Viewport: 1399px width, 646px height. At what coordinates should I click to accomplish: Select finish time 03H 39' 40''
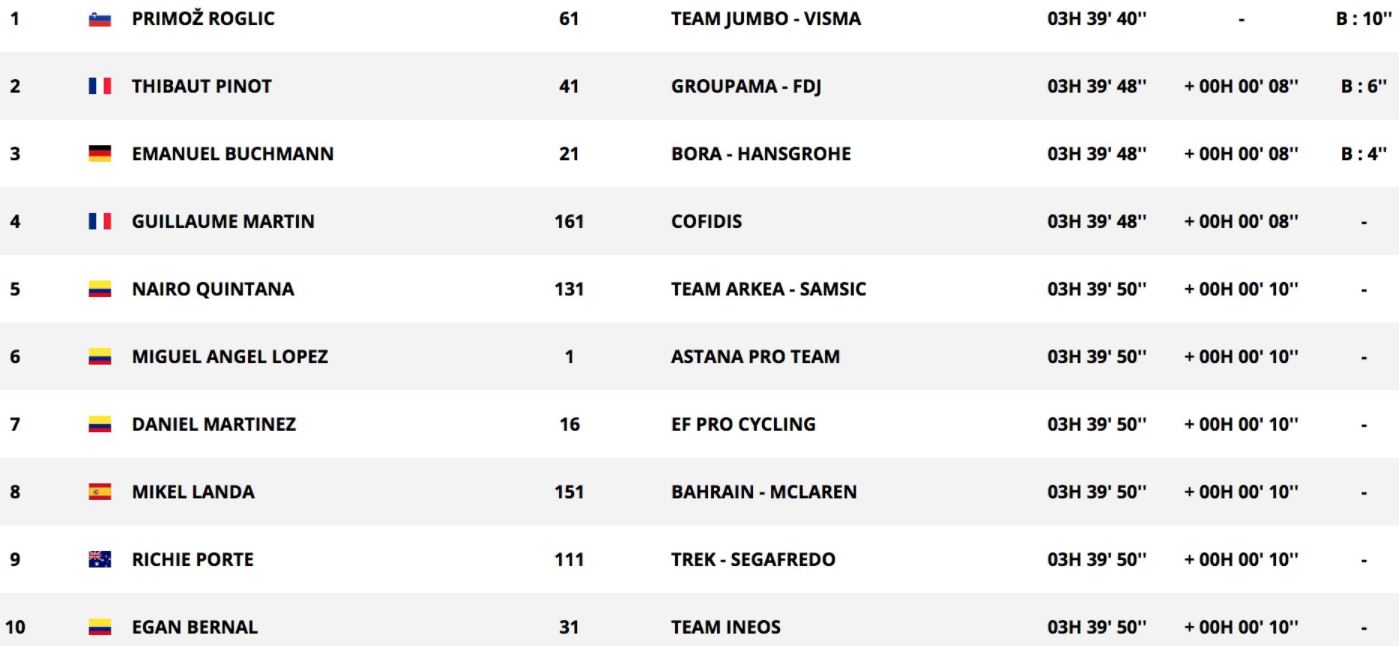point(1097,19)
